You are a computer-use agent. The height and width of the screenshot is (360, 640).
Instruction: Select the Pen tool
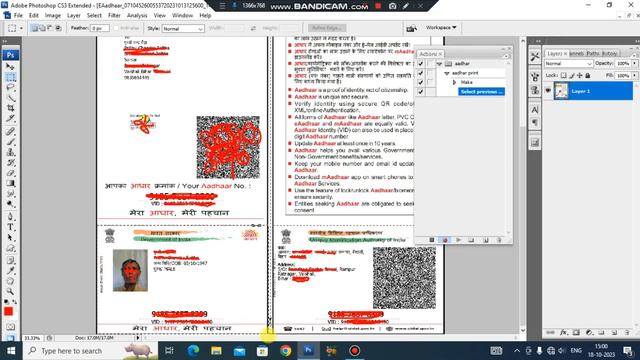[x=10, y=217]
